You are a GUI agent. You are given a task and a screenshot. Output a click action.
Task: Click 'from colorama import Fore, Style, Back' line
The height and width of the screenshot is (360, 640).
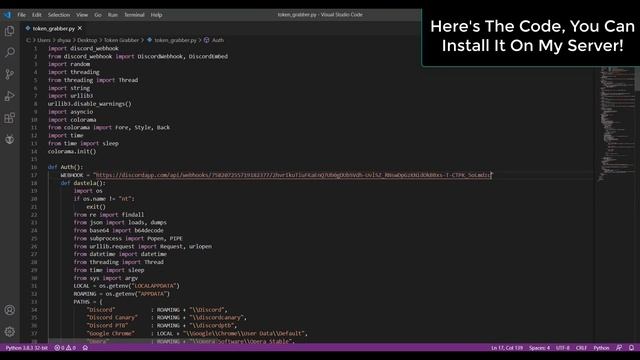pyautogui.click(x=109, y=127)
